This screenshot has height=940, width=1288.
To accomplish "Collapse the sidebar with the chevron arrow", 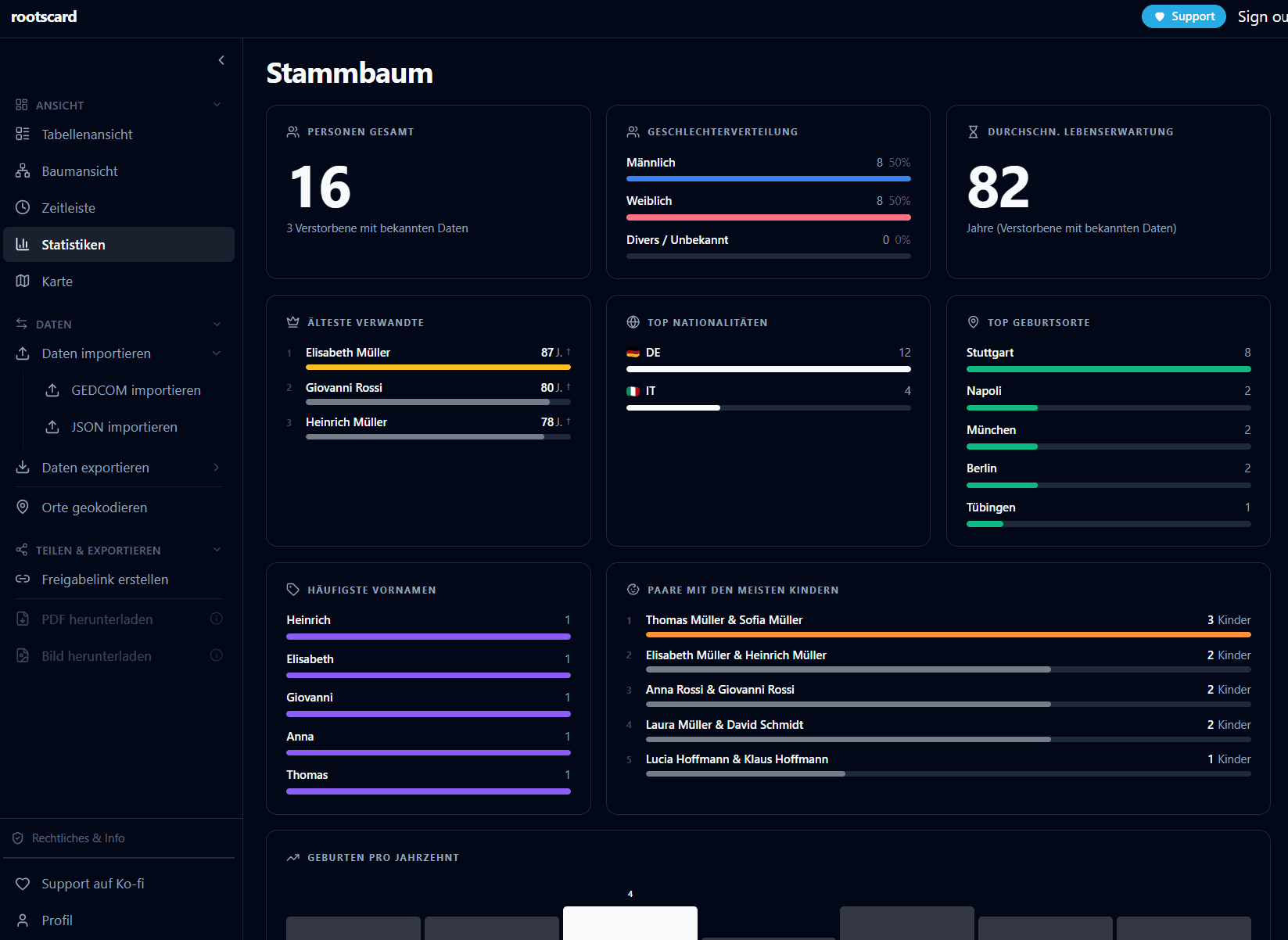I will point(221,60).
